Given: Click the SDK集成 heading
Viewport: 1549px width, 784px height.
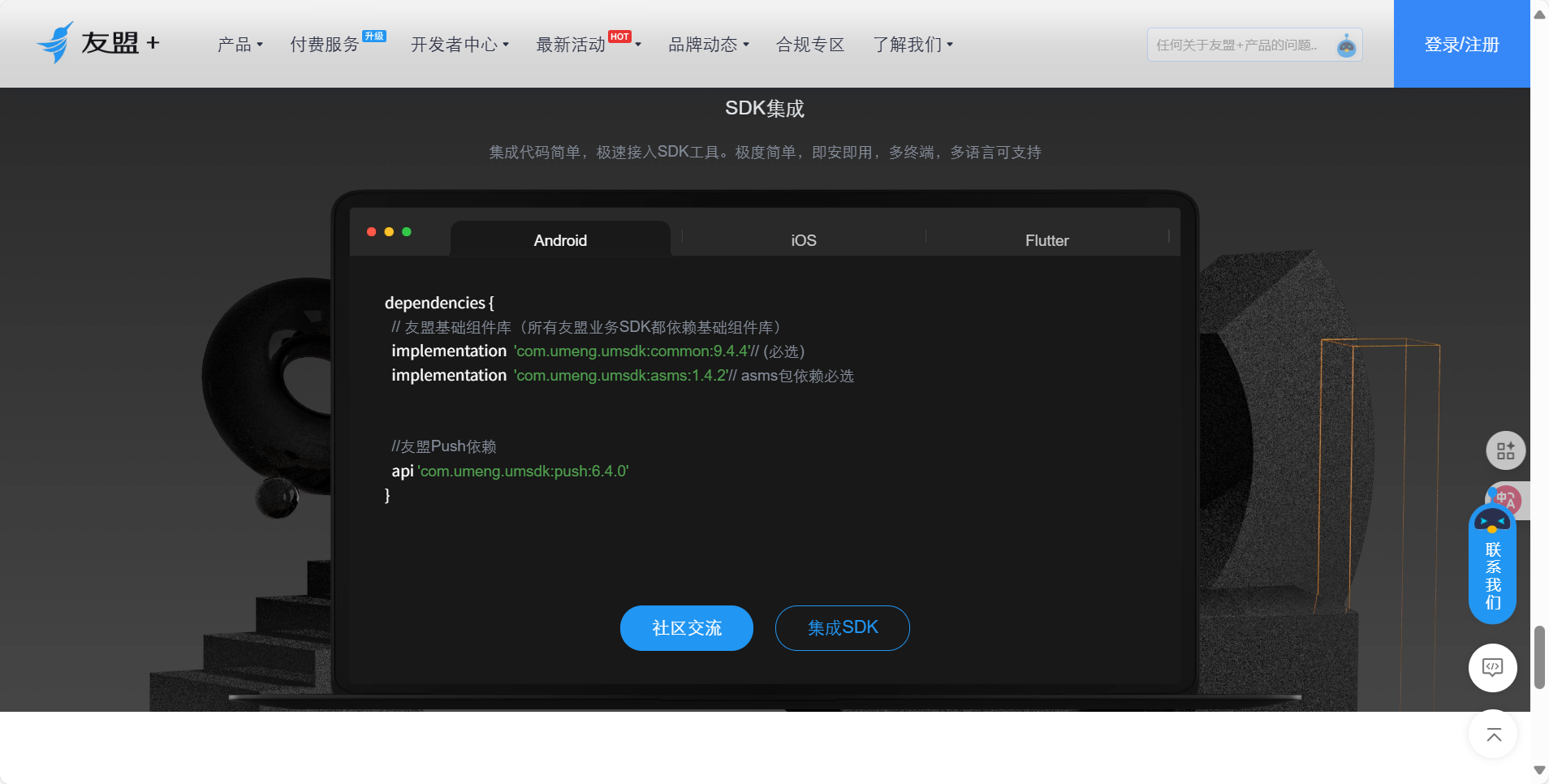Looking at the screenshot, I should pos(765,109).
